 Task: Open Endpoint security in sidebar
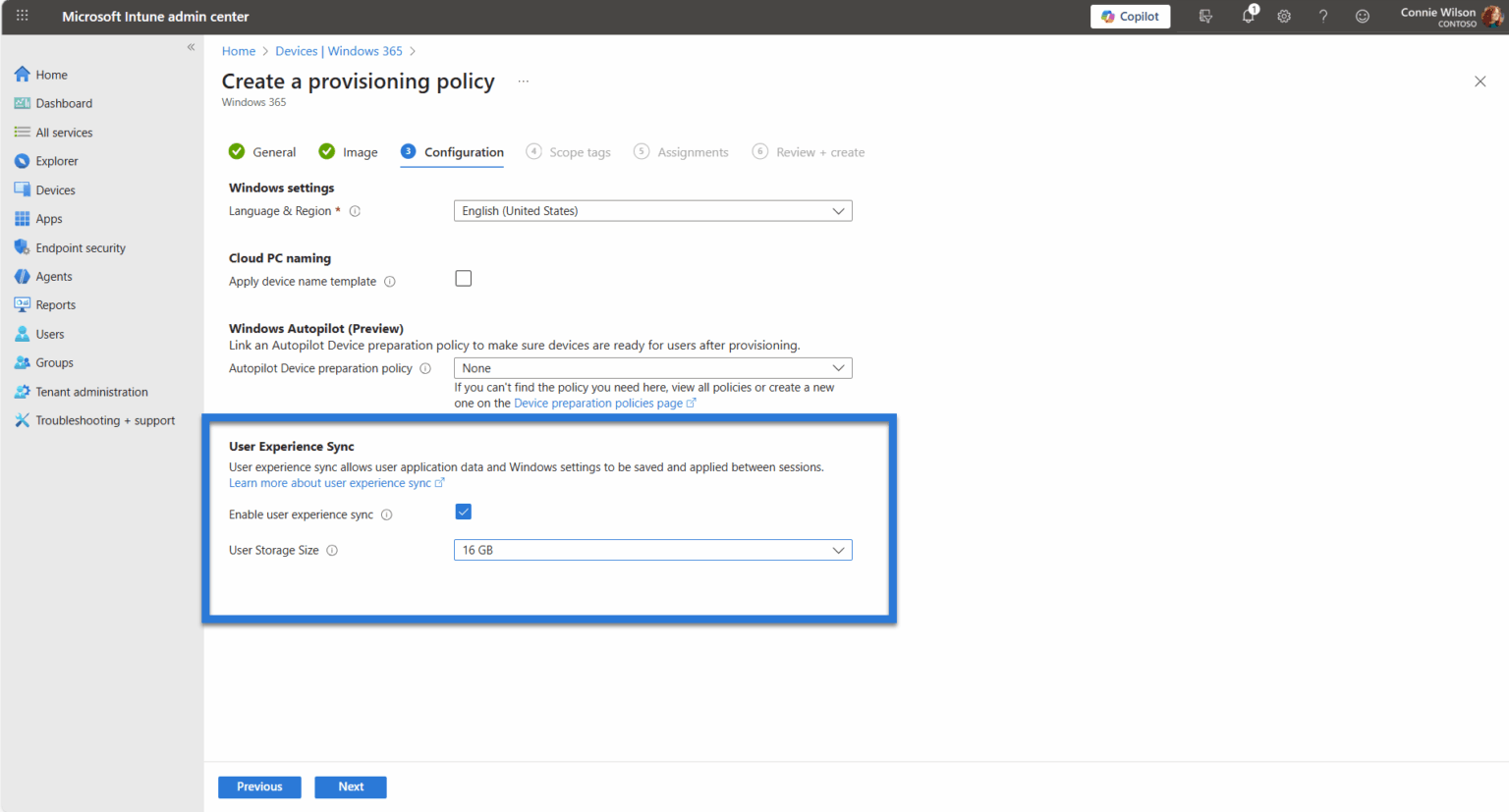[80, 248]
